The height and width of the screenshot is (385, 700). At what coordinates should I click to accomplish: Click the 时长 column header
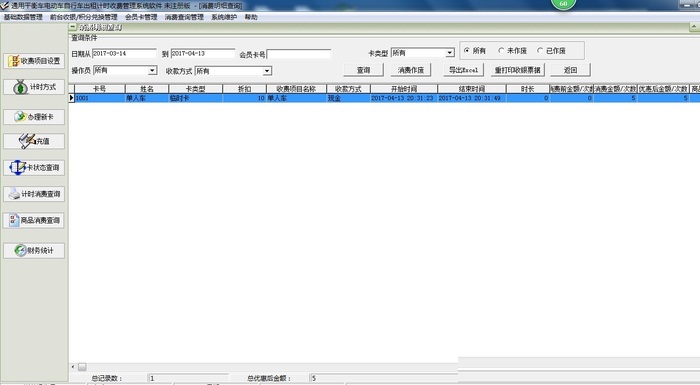(527, 89)
